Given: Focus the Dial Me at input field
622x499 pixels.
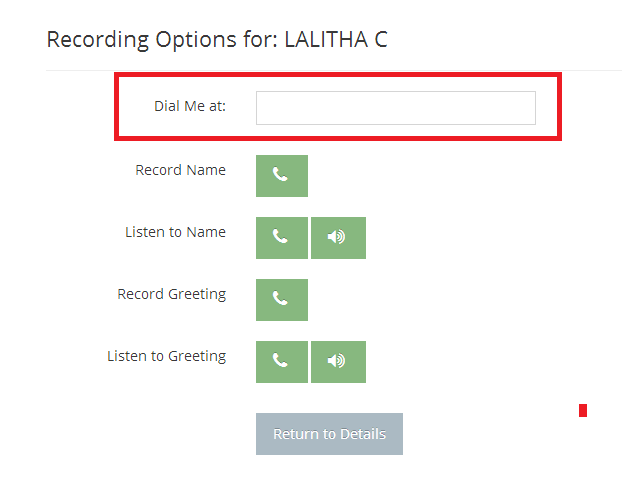Looking at the screenshot, I should 395,108.
